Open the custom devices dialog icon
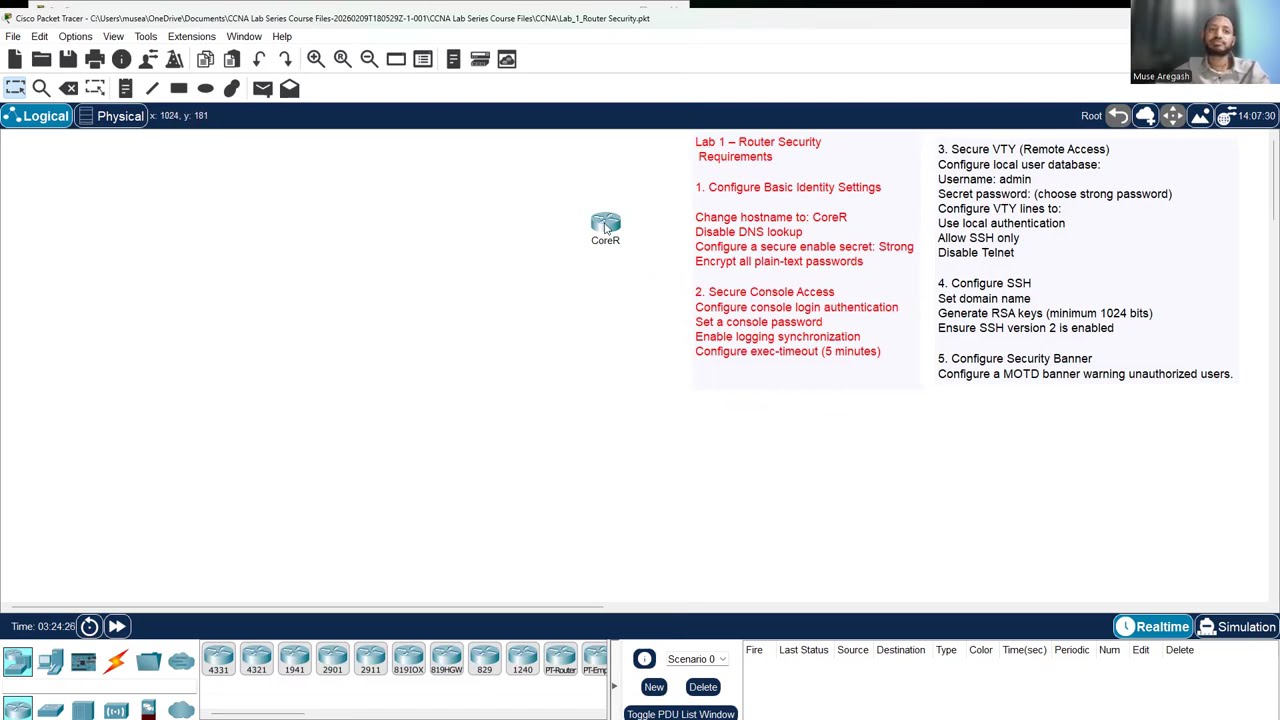1280x720 pixels. (x=423, y=59)
